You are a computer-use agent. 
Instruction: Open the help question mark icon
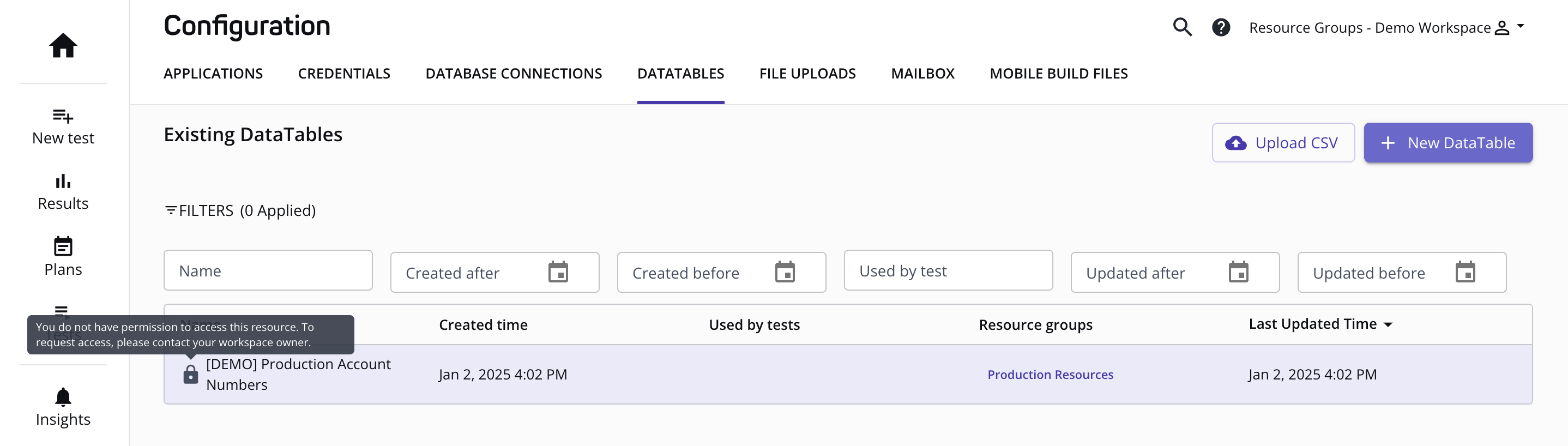click(x=1221, y=27)
